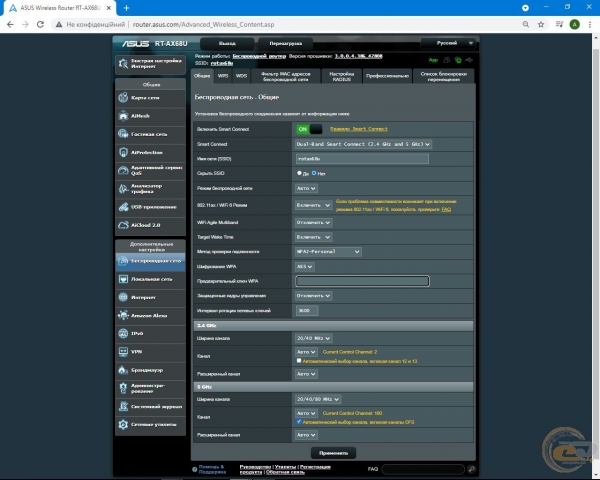Open Traffic Analyzer section
The image size is (600, 480).
tap(150, 189)
